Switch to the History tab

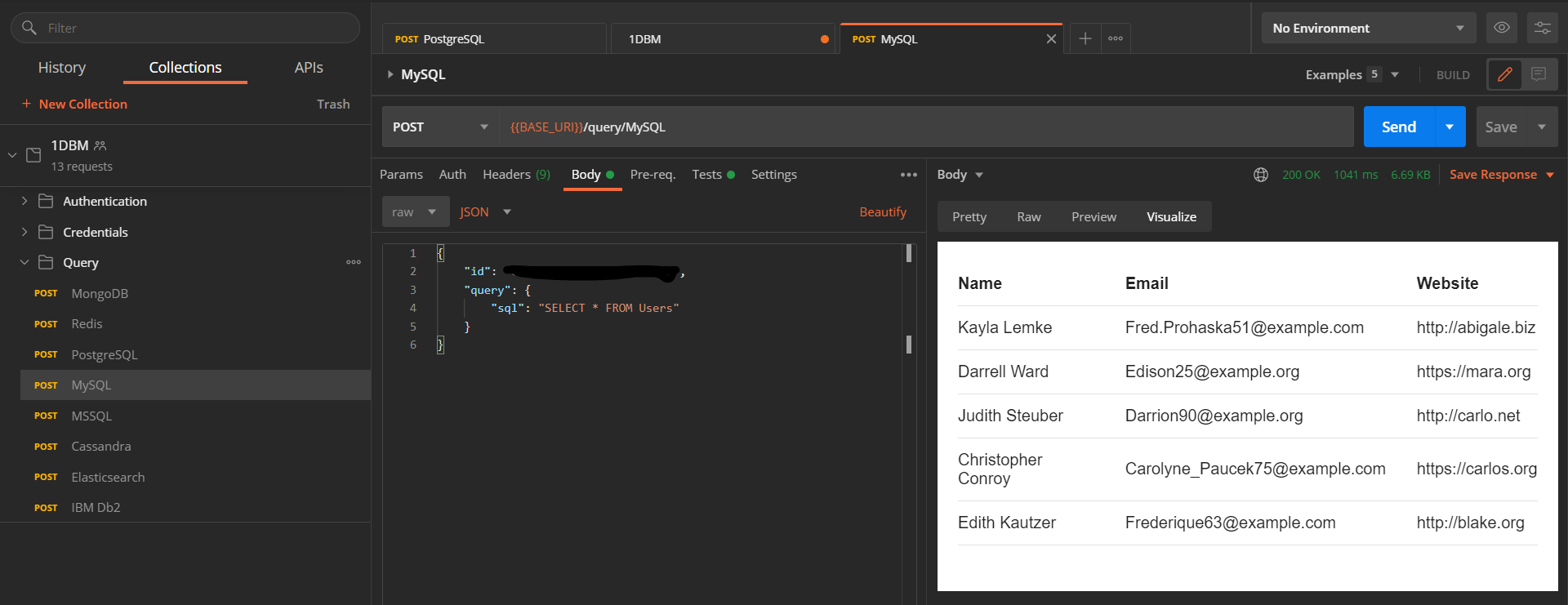[62, 68]
